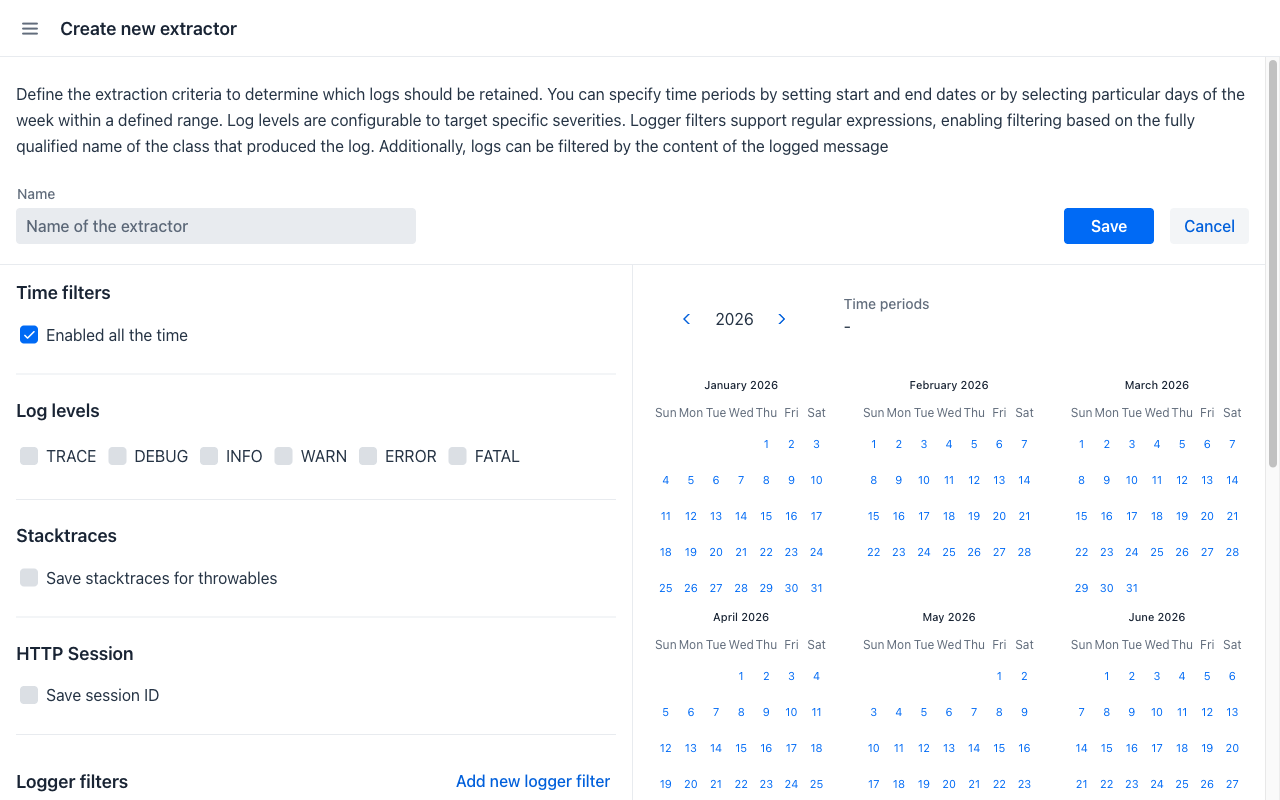Uncheck Enabled all the time
Viewport: 1280px width, 800px height.
tap(29, 335)
